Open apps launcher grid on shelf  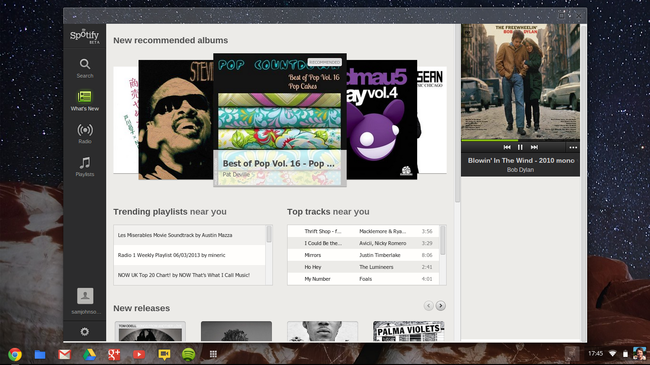coord(213,354)
